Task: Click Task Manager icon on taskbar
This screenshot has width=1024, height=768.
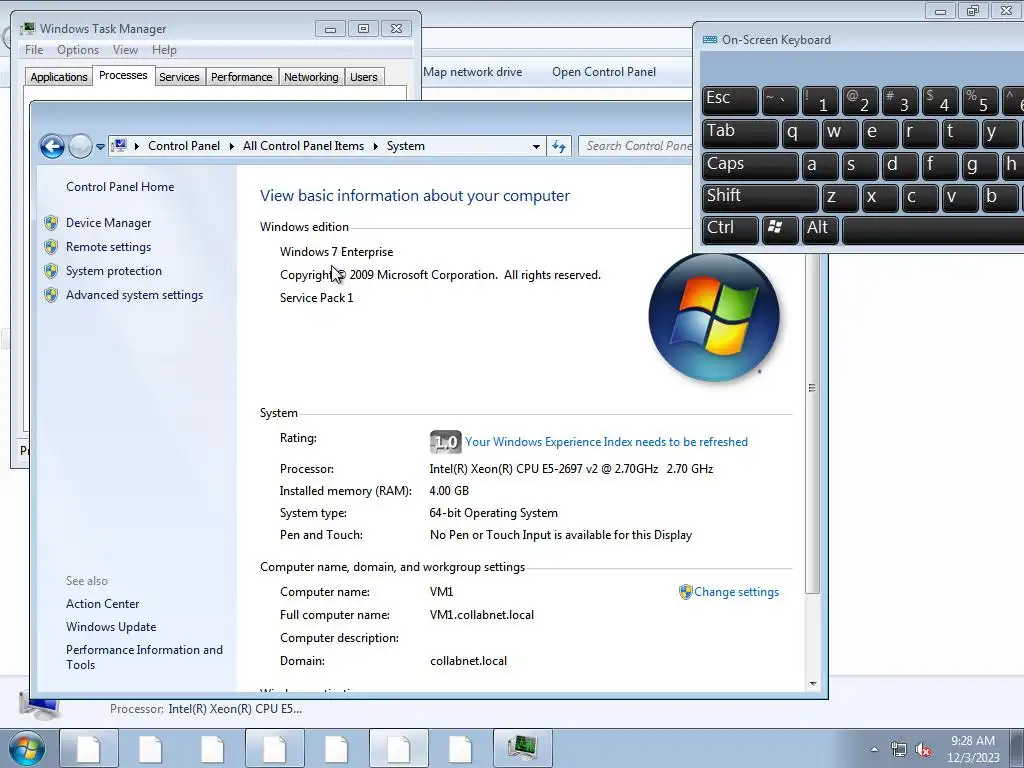Action: [x=522, y=748]
